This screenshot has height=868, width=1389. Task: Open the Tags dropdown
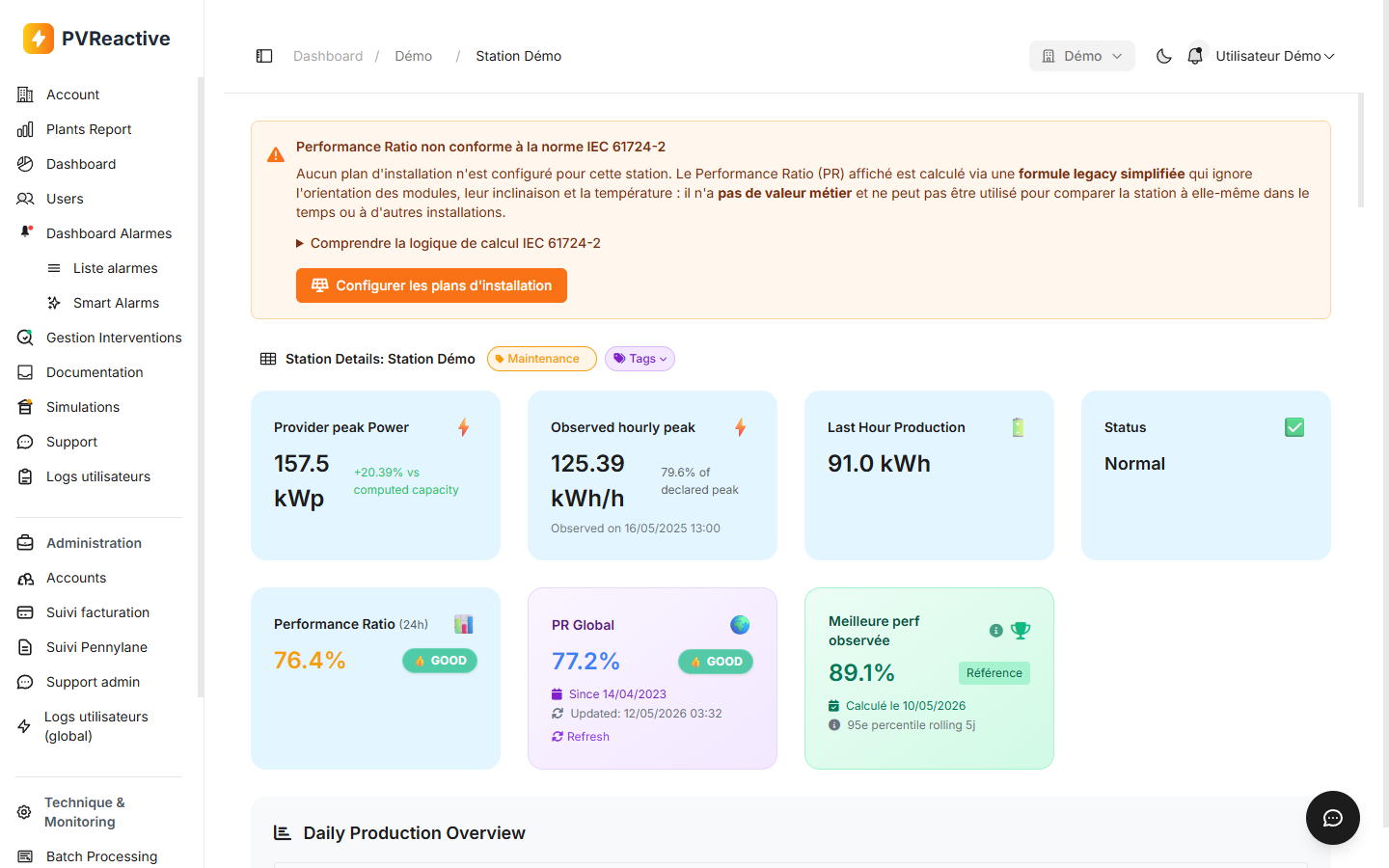(640, 359)
